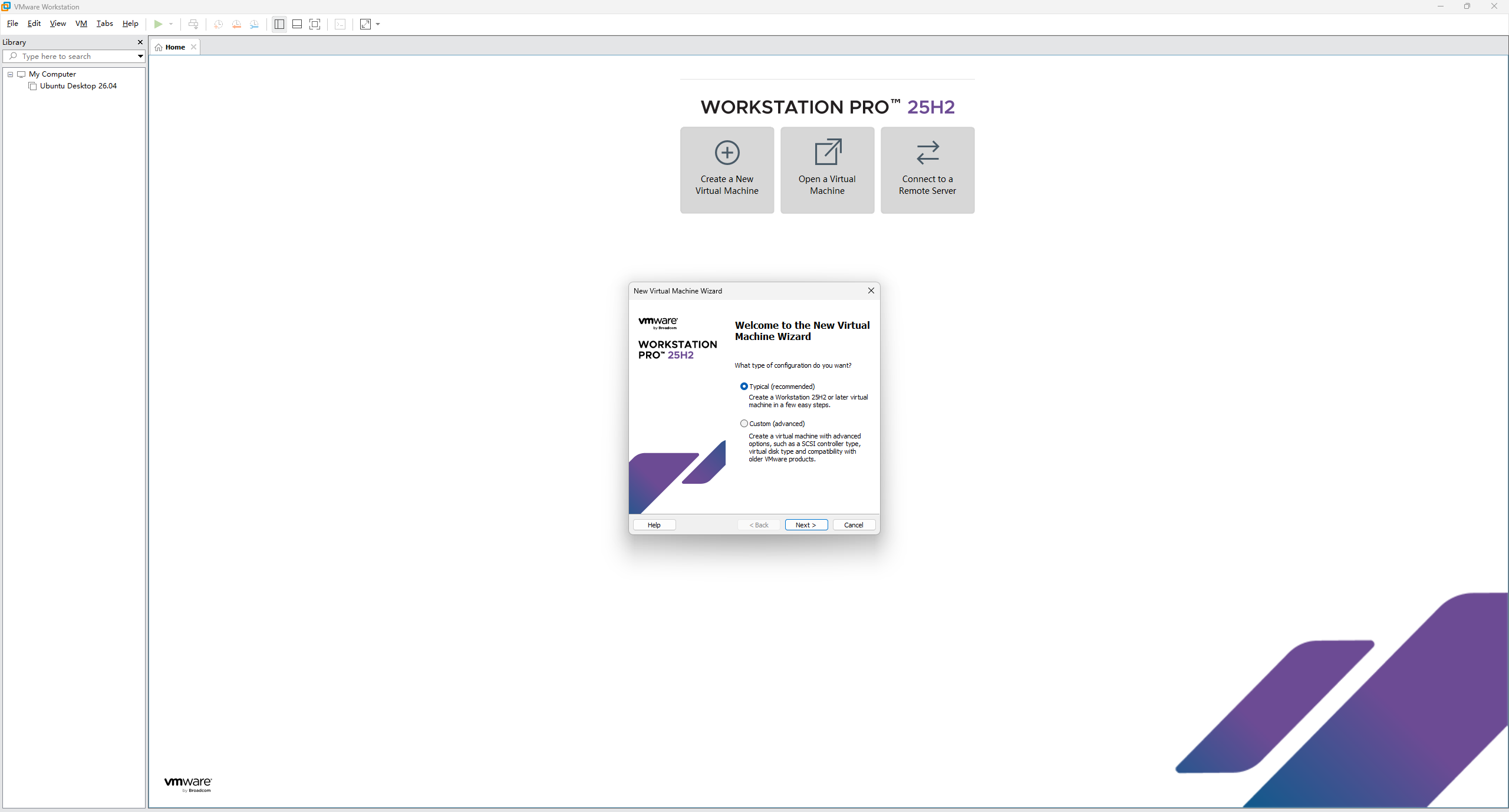The height and width of the screenshot is (812, 1509).
Task: Click the "What type of configuration do you want?" text
Action: pyautogui.click(x=793, y=365)
